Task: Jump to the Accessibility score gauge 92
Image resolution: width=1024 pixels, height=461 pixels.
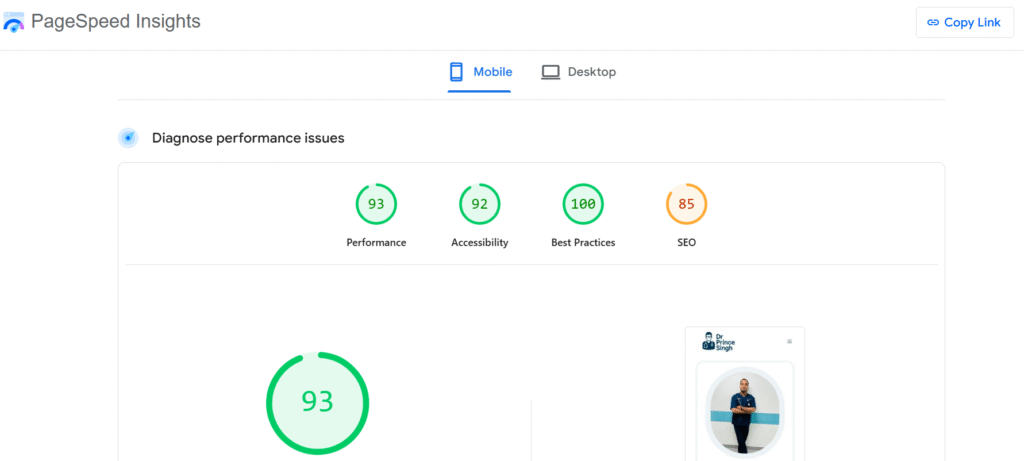Action: [x=479, y=204]
